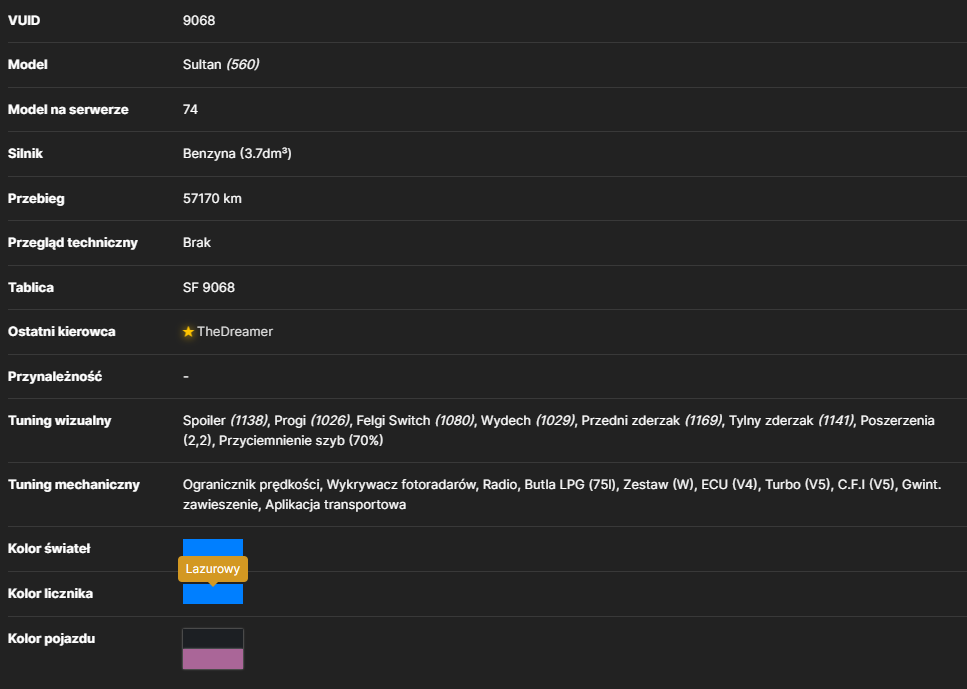Click ECU (V4) entry

(x=729, y=485)
